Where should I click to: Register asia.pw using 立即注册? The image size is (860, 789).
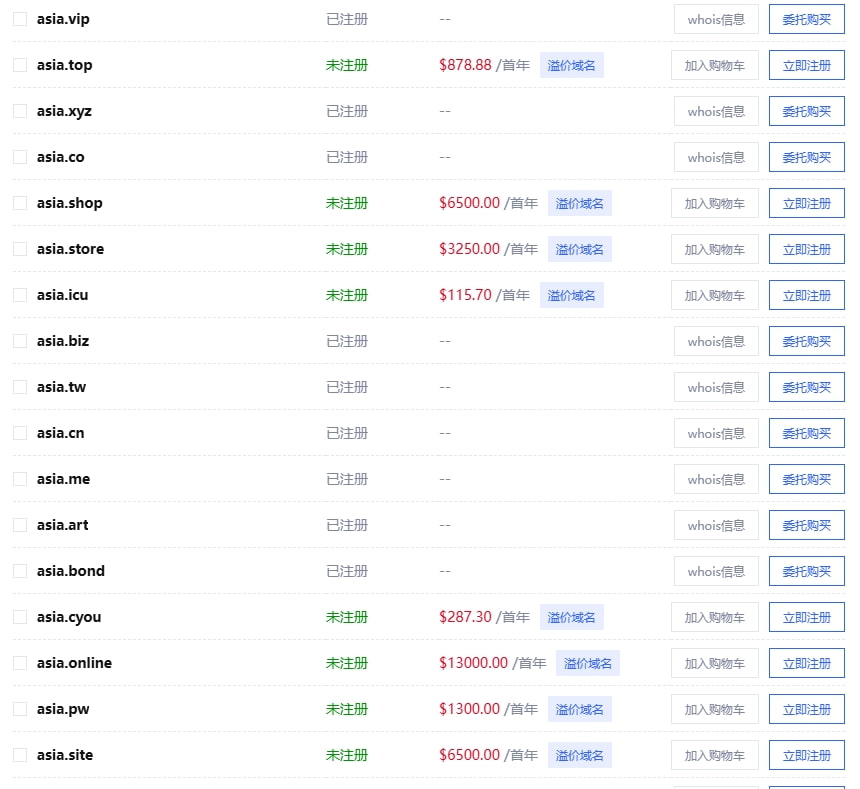tap(806, 709)
